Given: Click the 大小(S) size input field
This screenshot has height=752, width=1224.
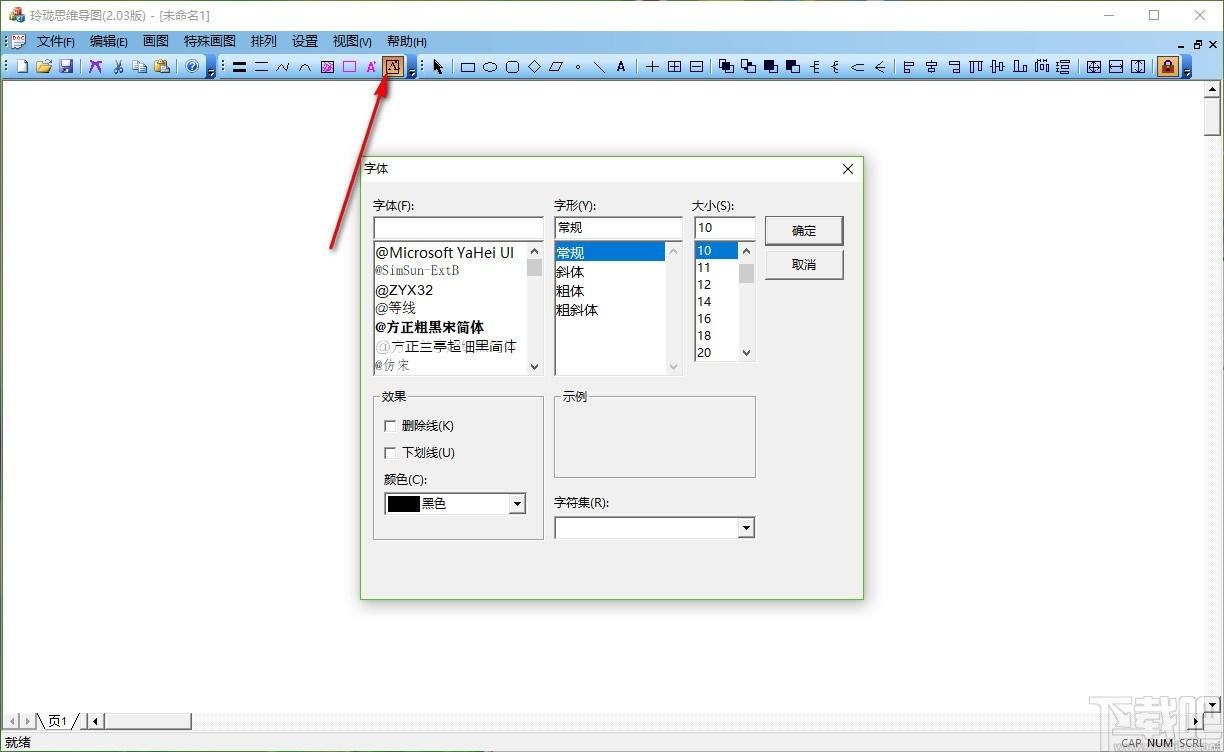Looking at the screenshot, I should 724,228.
